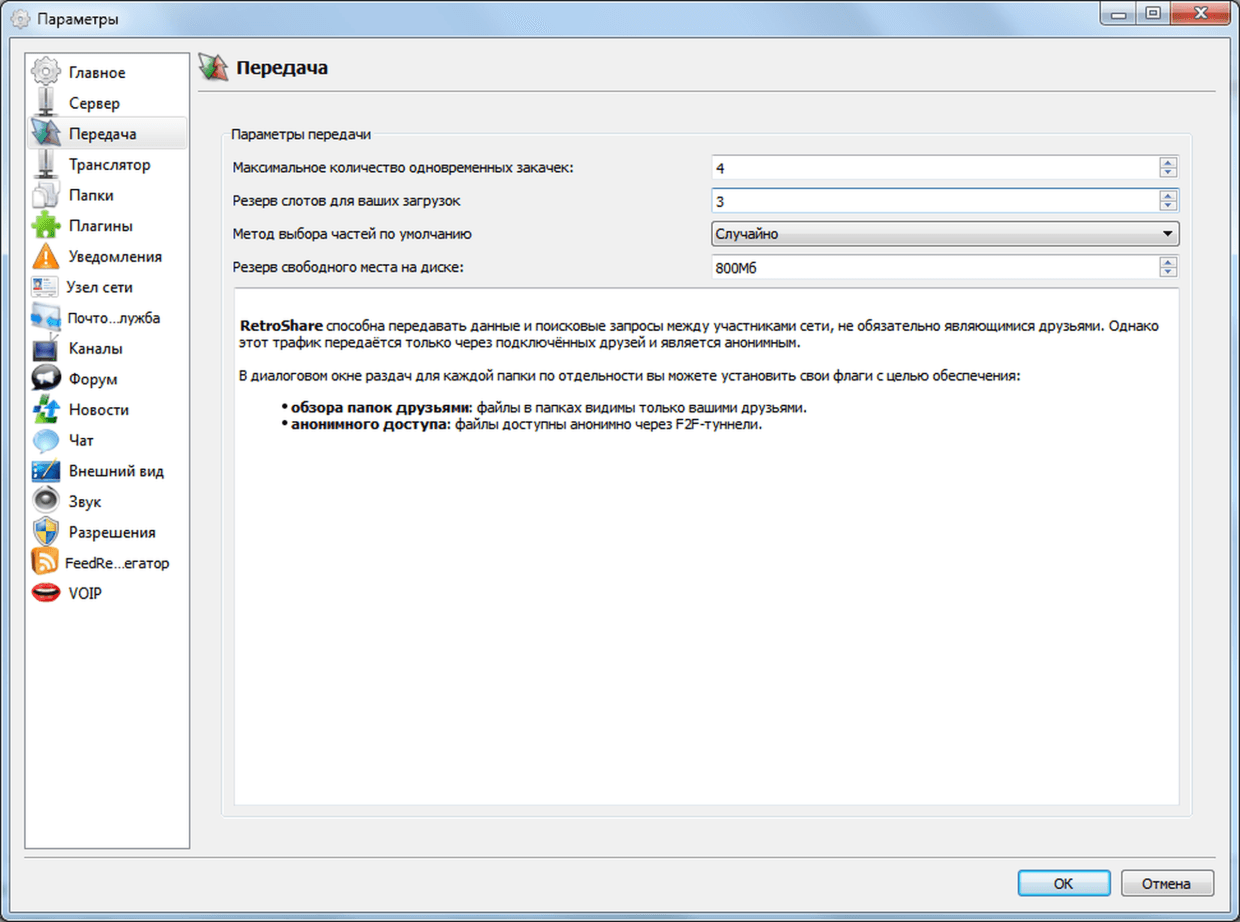Increase maximum simultaneous downloads value
Screen dimensions: 1240x922
(x=1168, y=163)
